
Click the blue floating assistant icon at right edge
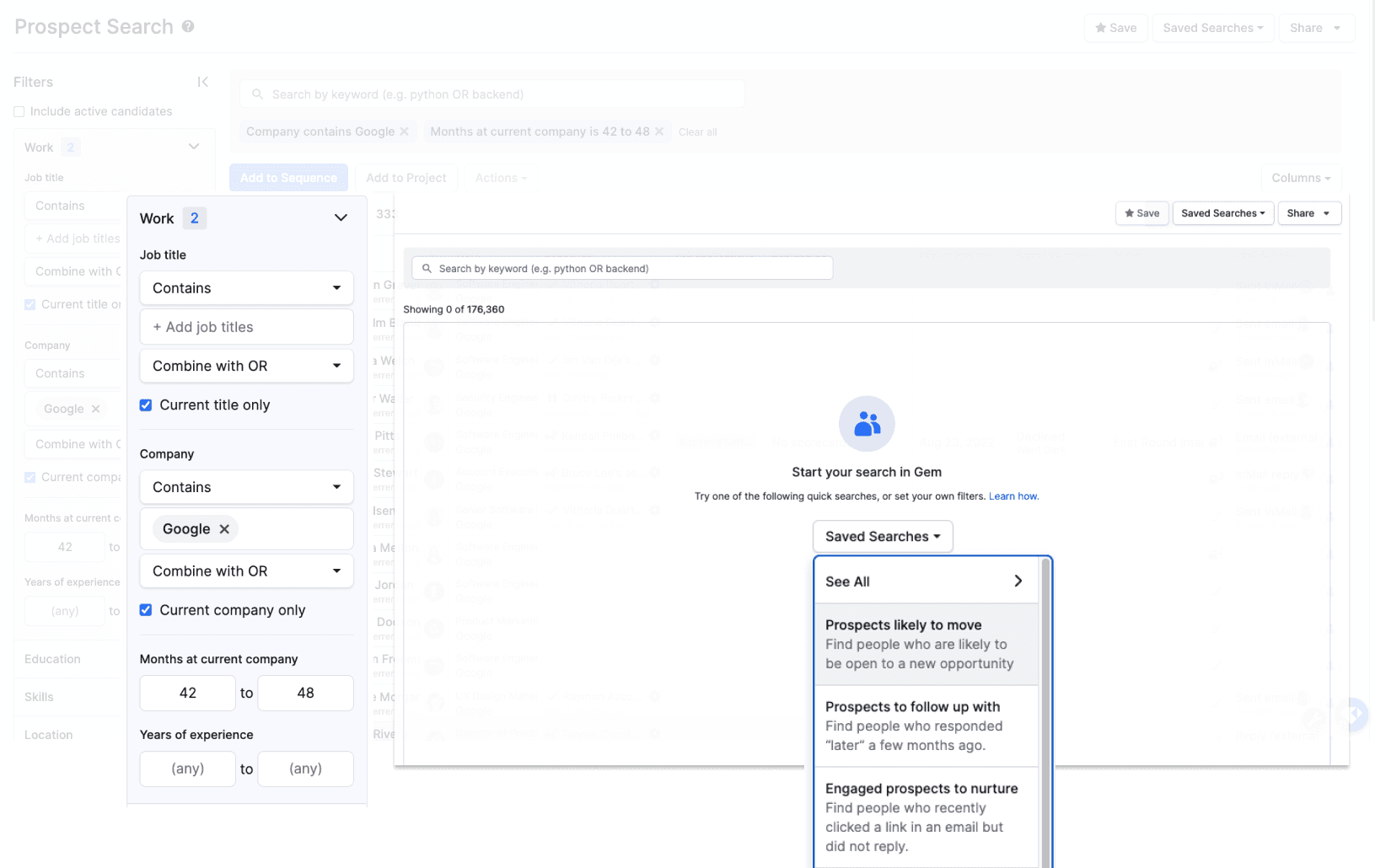[1355, 714]
